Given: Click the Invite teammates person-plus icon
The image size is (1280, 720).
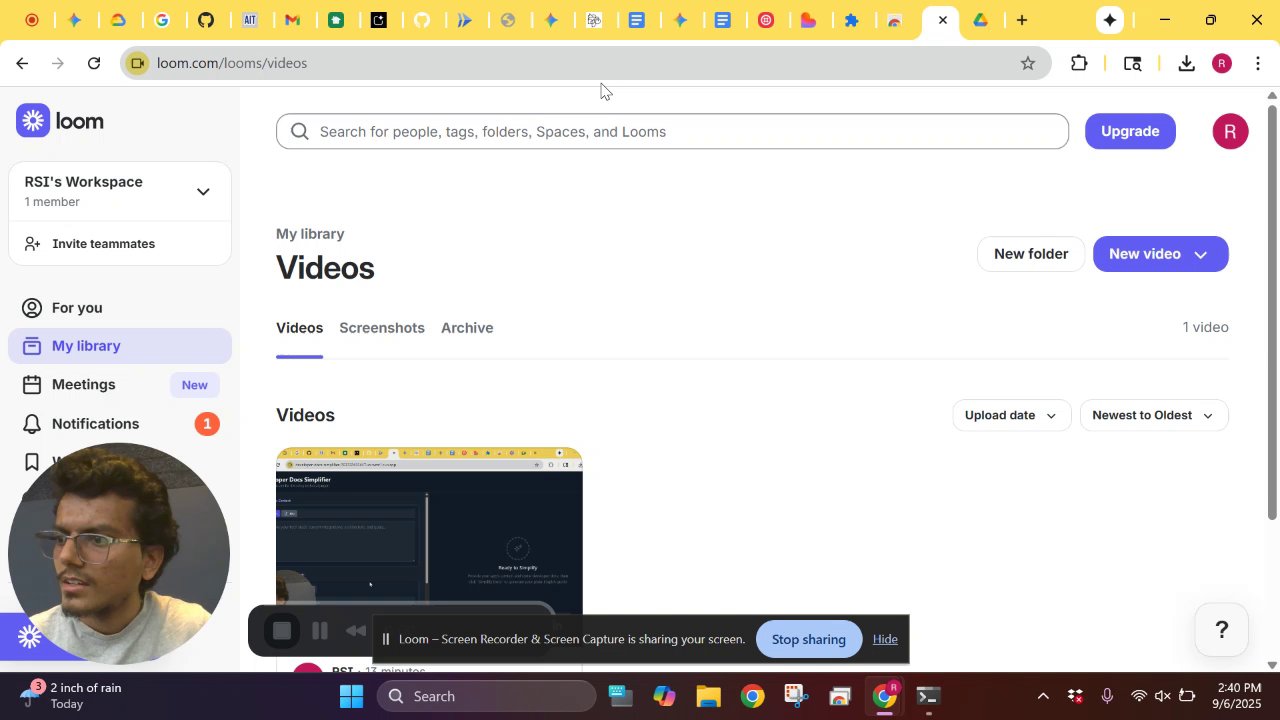Looking at the screenshot, I should [x=32, y=244].
